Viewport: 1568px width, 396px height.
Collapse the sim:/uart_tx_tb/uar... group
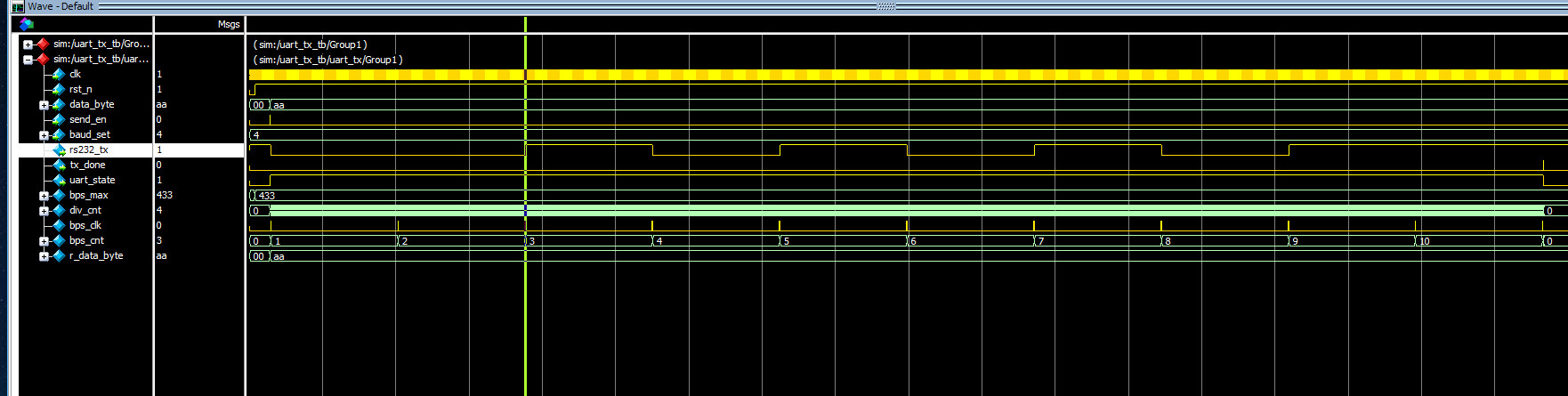pyautogui.click(x=28, y=60)
